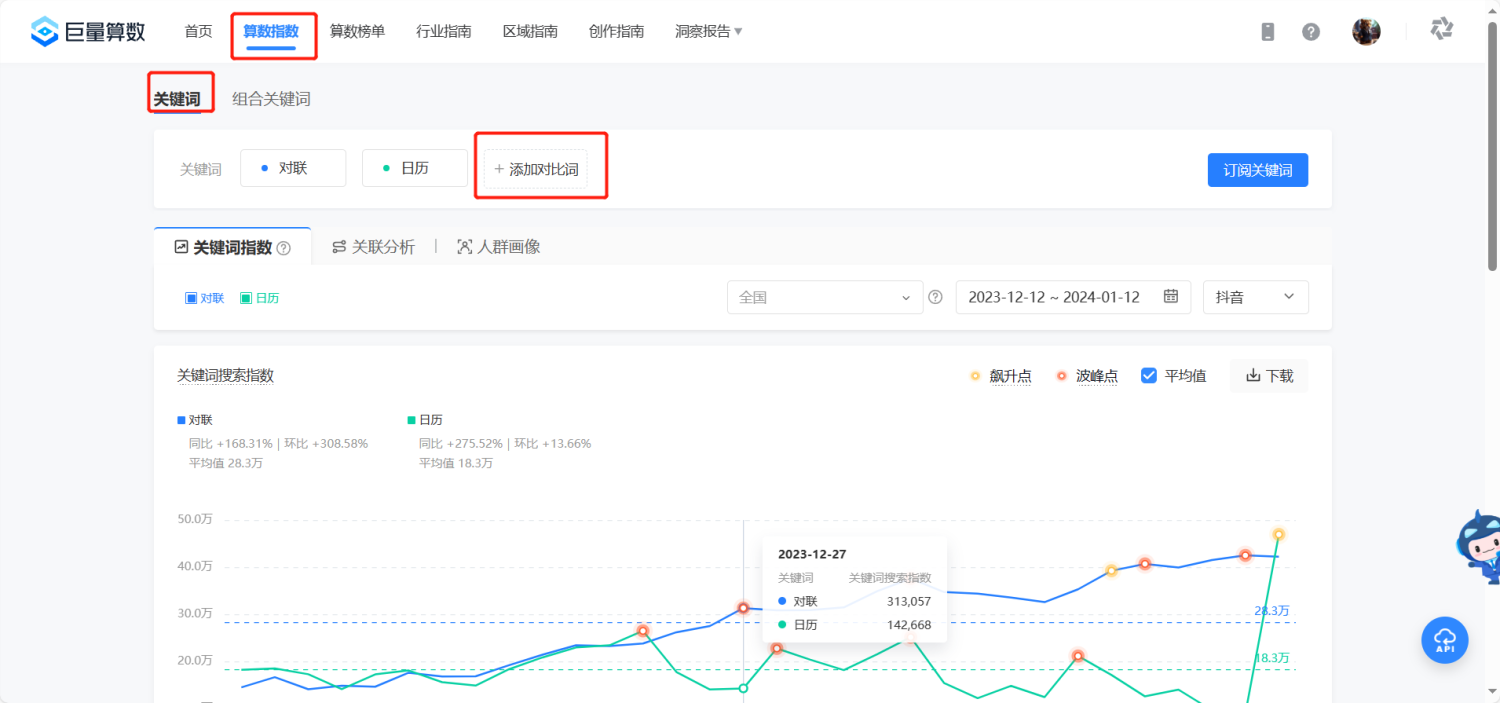This screenshot has width=1500, height=703.
Task: Click the mascot assistant icon
Action: click(x=1478, y=547)
